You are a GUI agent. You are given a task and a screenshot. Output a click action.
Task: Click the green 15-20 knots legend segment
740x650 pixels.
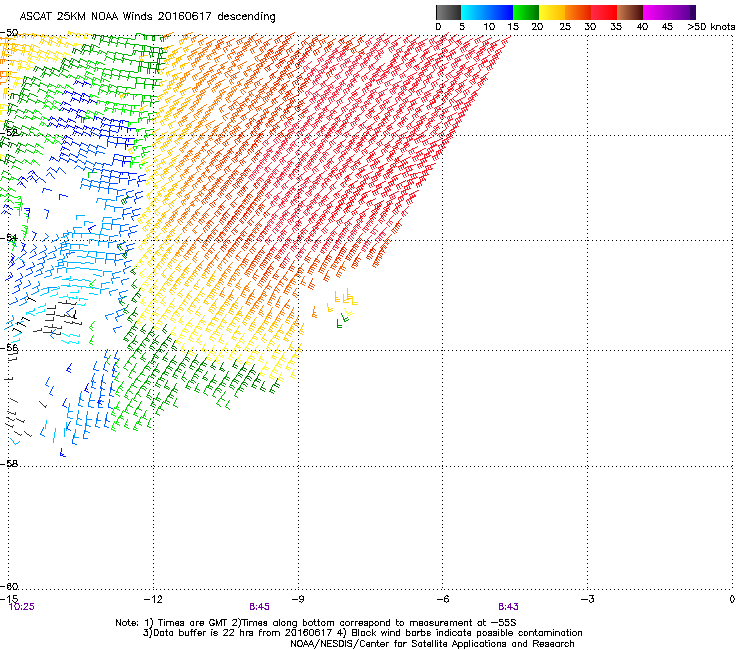point(526,12)
